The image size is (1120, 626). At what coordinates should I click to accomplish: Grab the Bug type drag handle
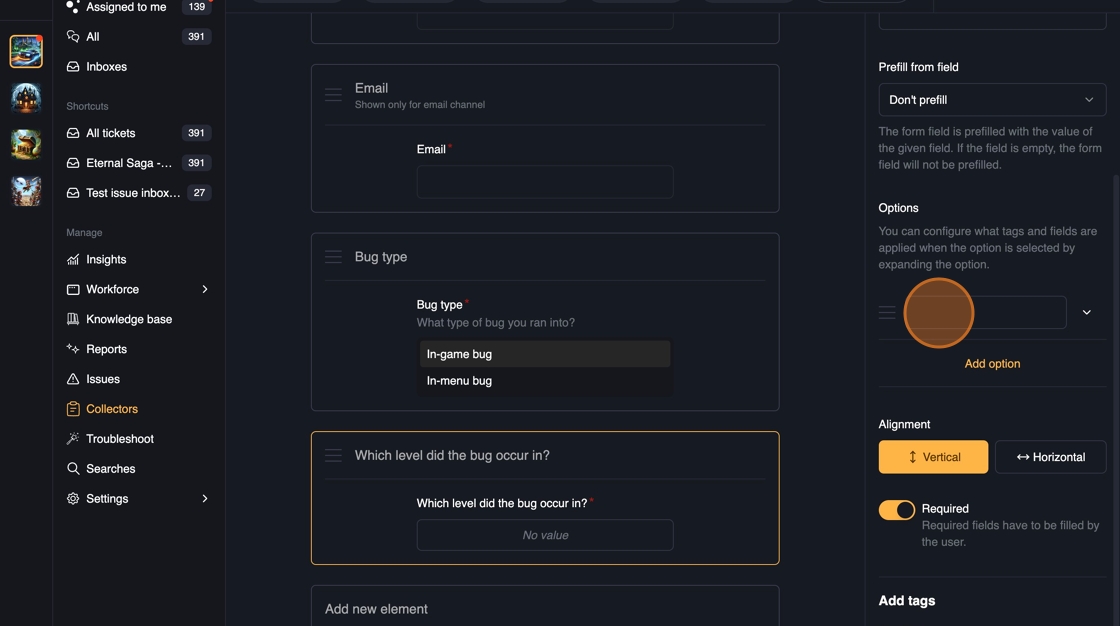[x=333, y=257]
